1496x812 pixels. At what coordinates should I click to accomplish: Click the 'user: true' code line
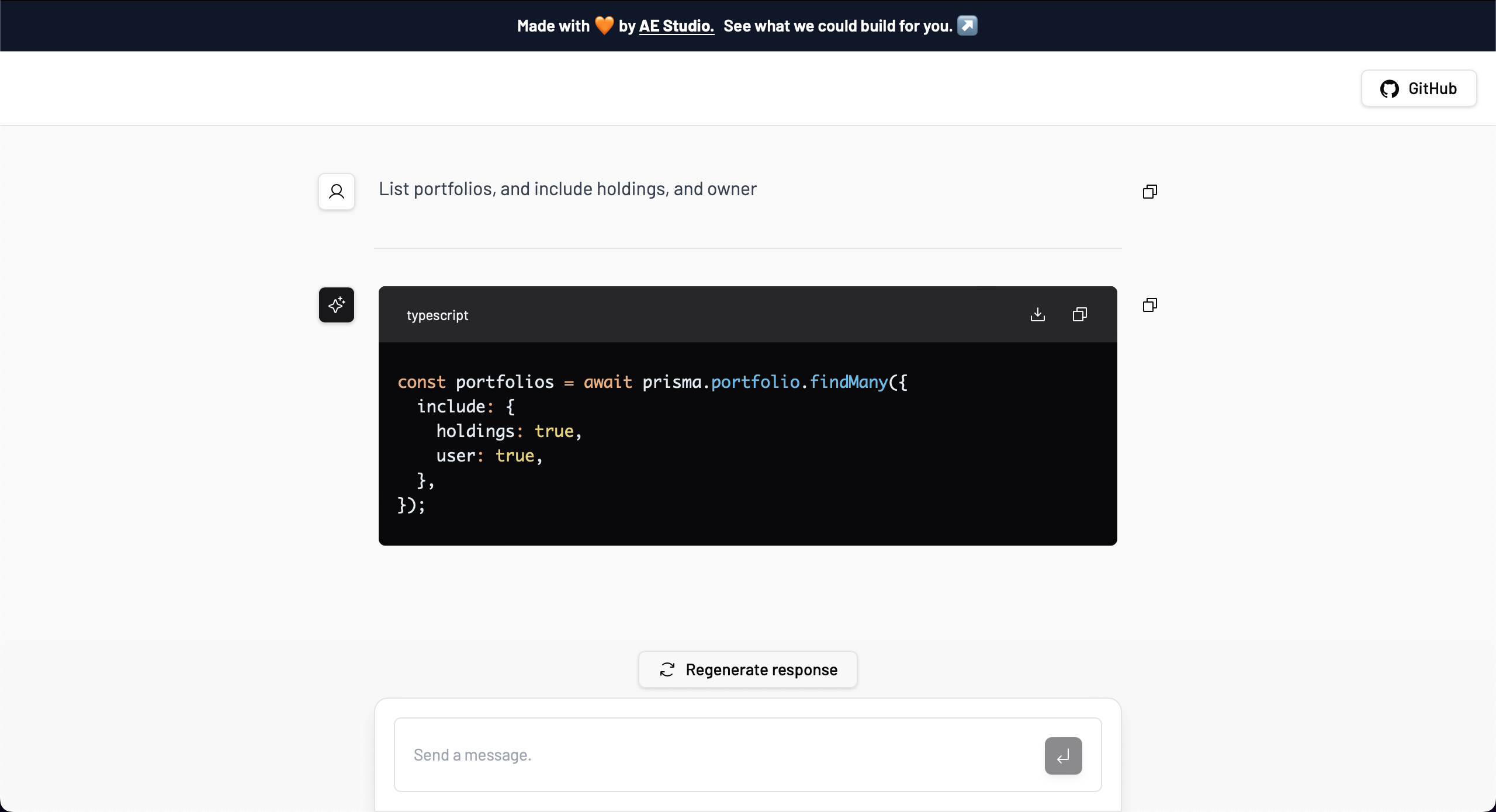tap(489, 456)
